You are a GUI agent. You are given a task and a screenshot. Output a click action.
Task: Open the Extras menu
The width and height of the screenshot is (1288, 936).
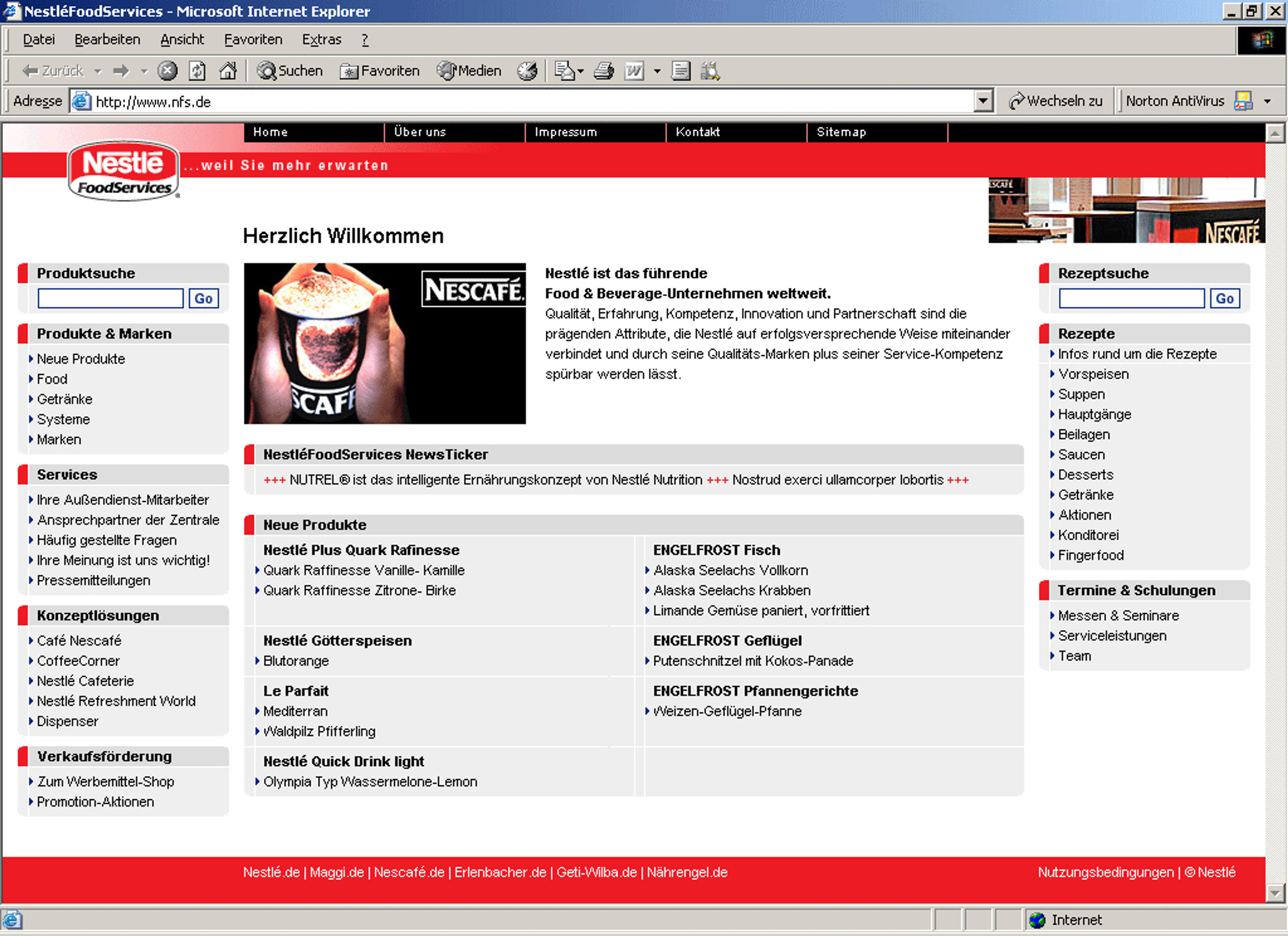click(321, 39)
